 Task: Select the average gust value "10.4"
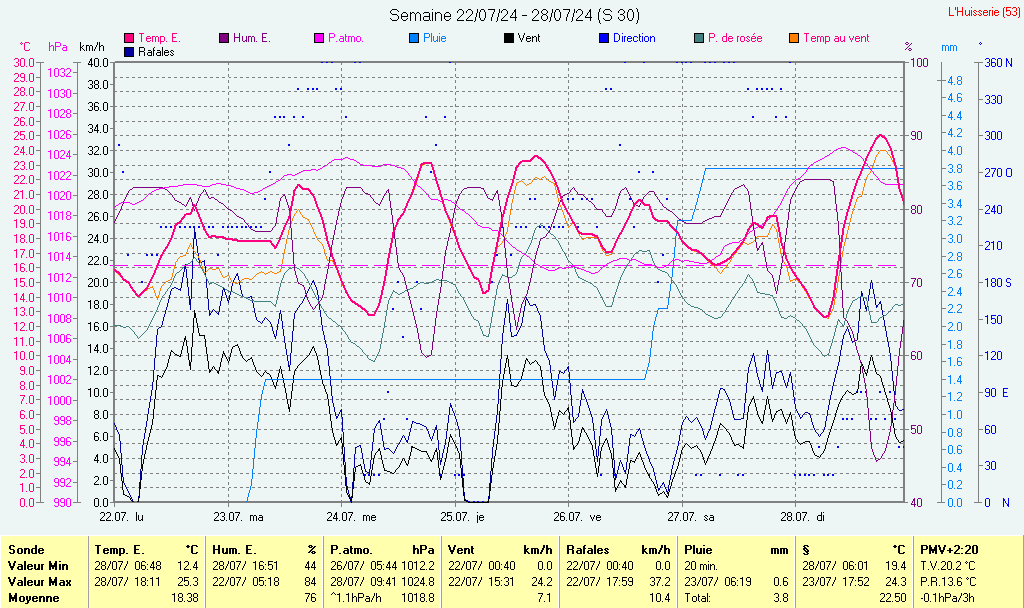point(660,598)
